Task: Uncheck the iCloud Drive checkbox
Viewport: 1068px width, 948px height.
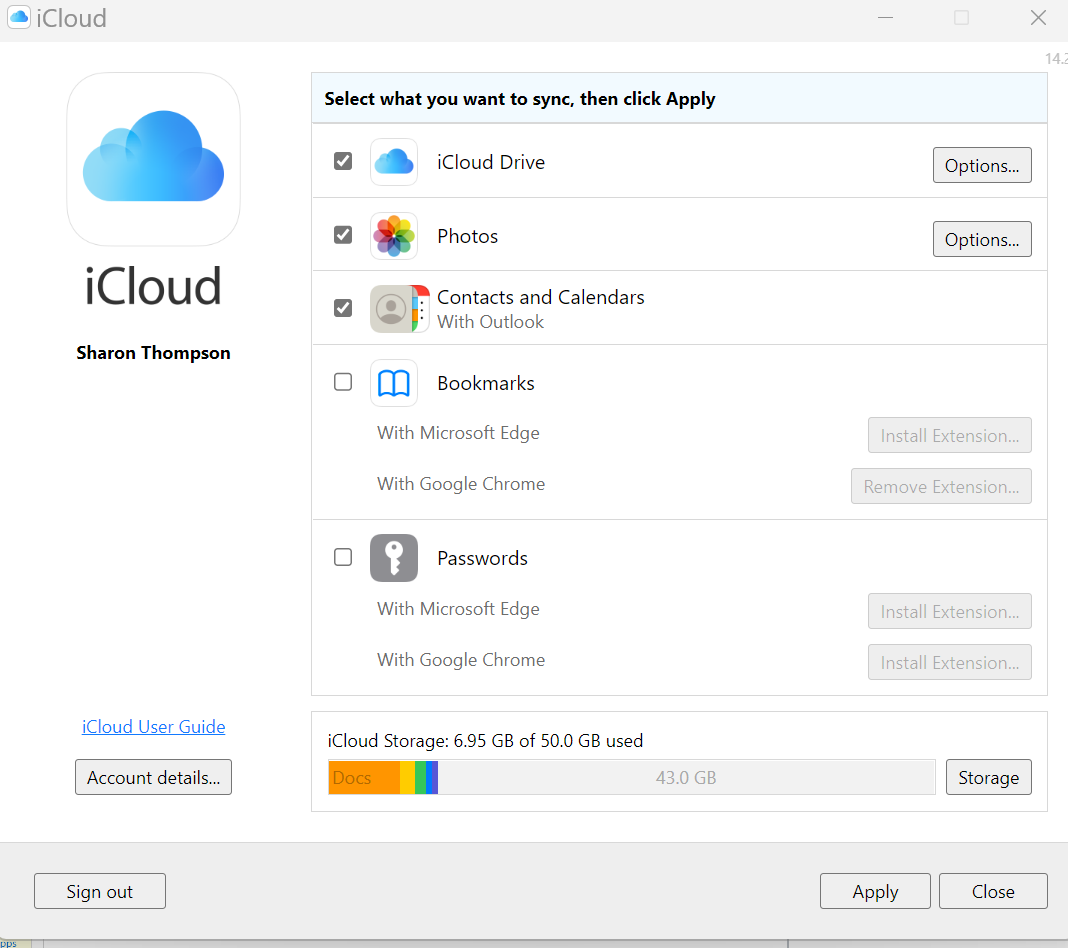Action: [x=343, y=161]
